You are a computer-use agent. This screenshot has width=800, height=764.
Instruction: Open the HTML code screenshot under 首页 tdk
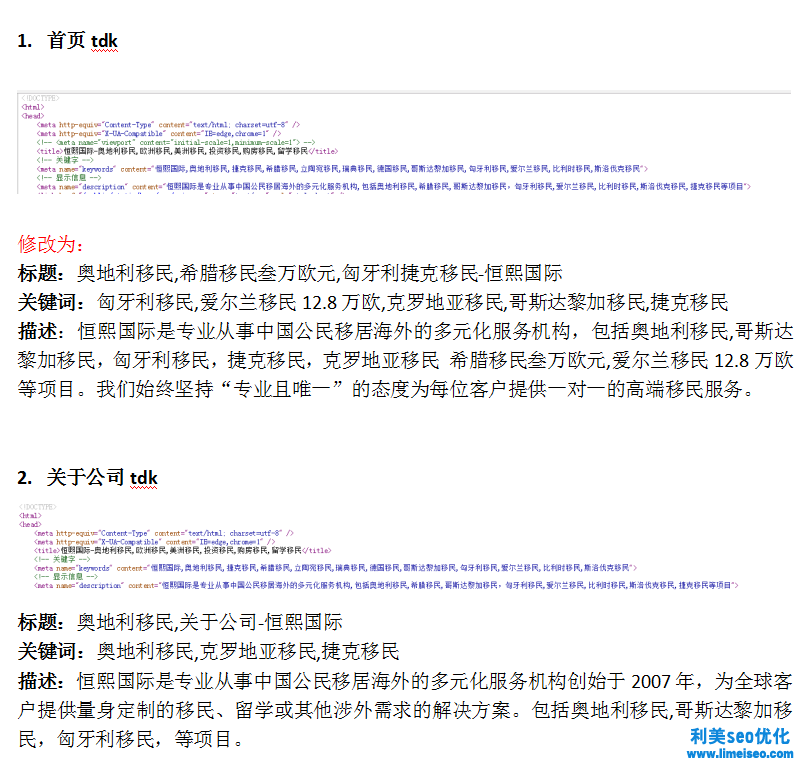(x=404, y=143)
